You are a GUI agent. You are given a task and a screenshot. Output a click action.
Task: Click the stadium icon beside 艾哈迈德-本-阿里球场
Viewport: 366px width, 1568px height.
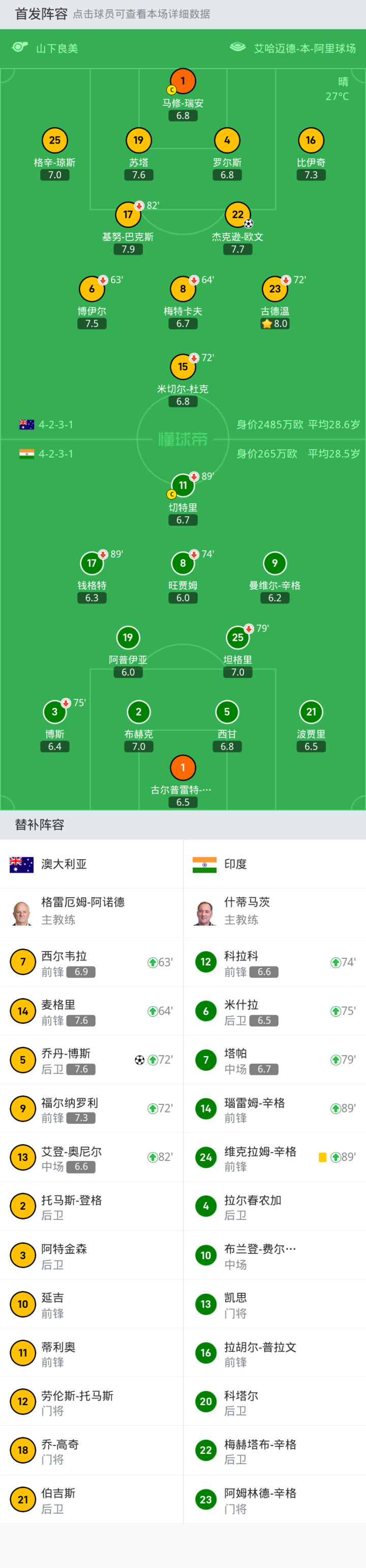238,47
